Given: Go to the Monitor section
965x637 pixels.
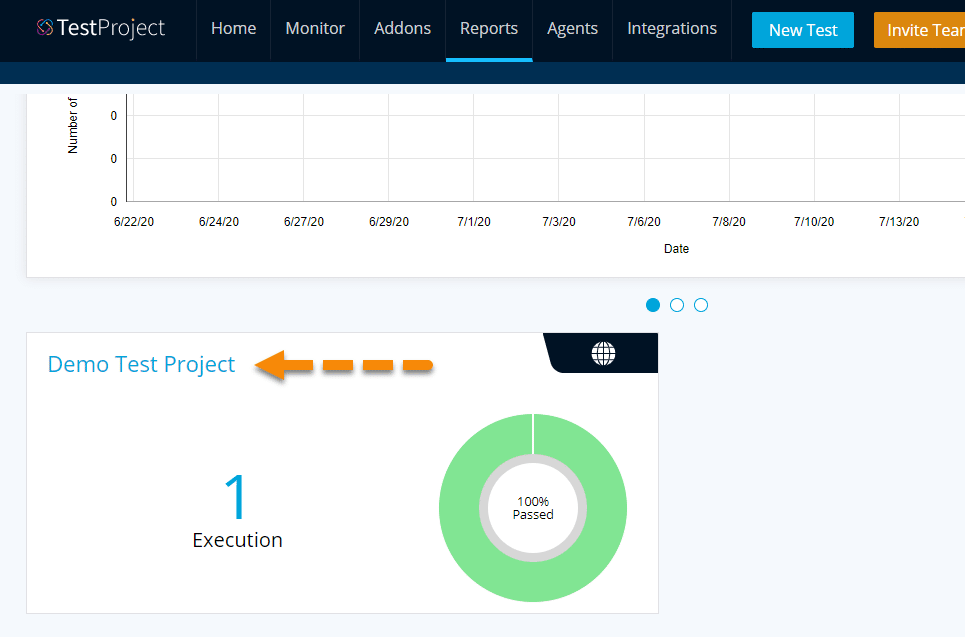Looking at the screenshot, I should [315, 29].
